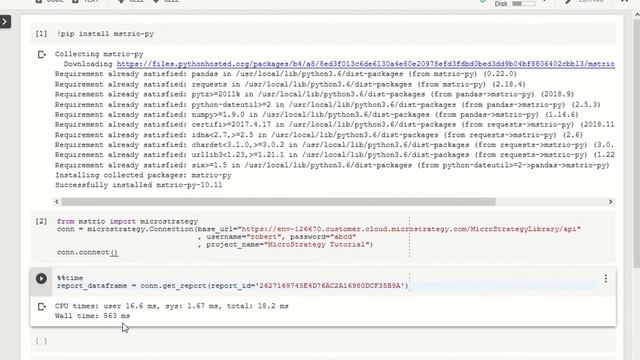Run the %%time get_report cell
This screenshot has width=640, height=360.
[41, 278]
